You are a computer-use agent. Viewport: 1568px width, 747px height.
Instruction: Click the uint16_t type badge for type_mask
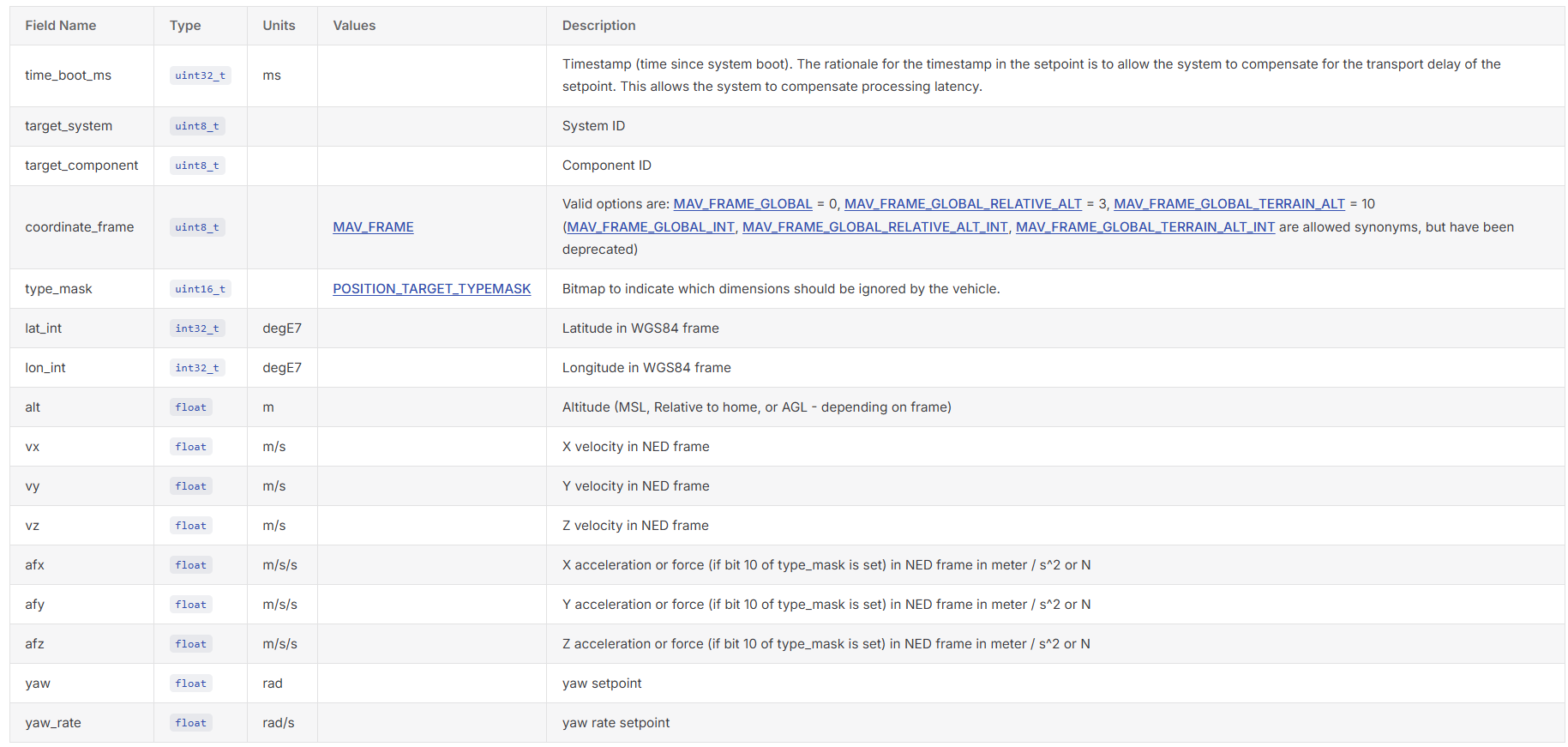pos(200,289)
